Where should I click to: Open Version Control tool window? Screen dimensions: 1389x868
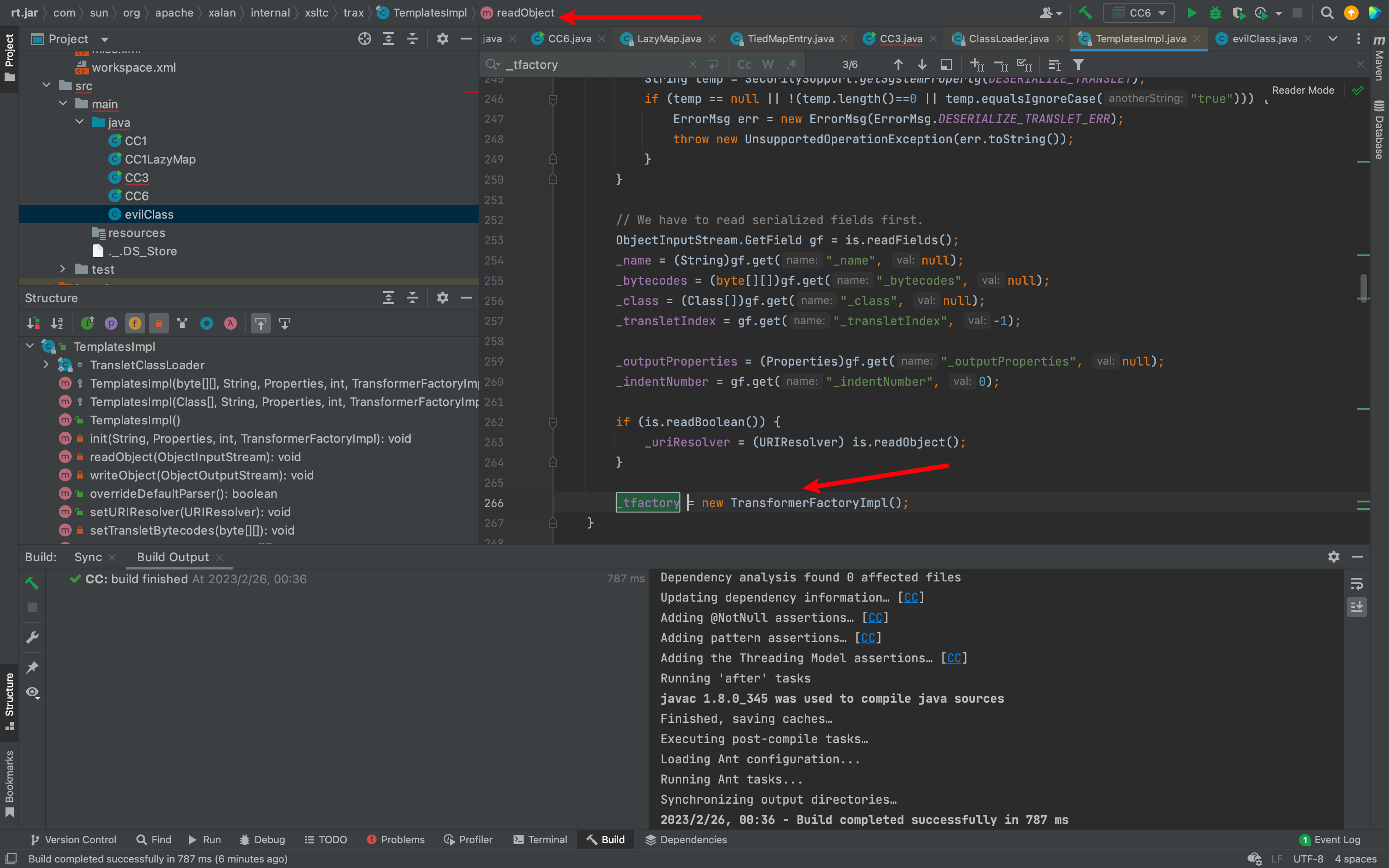(73, 840)
